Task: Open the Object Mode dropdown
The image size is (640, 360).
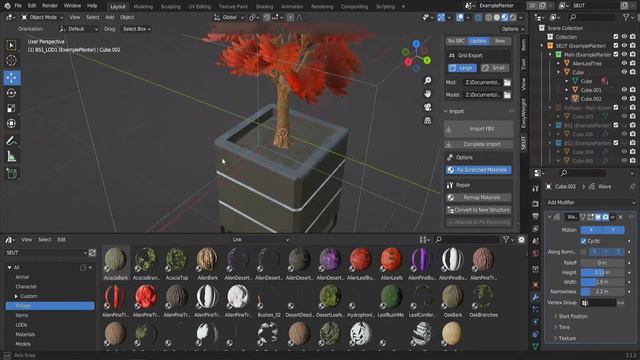Action: pos(42,18)
